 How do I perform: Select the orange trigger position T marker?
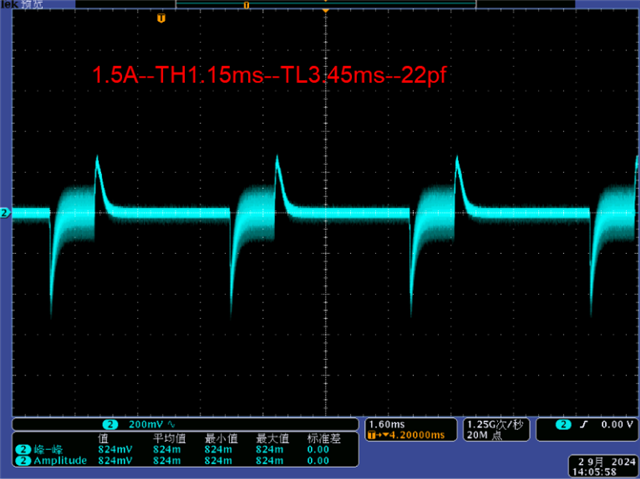click(161, 18)
